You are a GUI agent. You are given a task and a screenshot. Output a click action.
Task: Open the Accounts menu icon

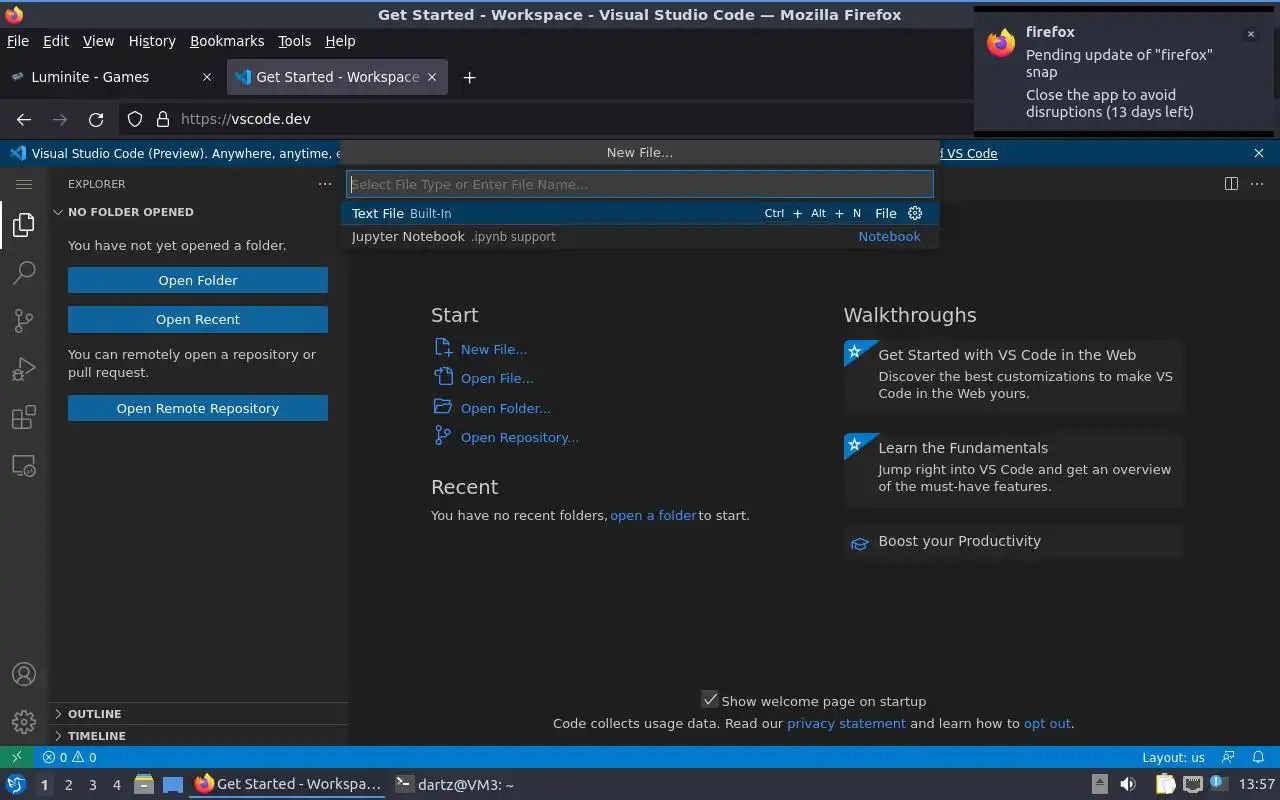[x=24, y=674]
